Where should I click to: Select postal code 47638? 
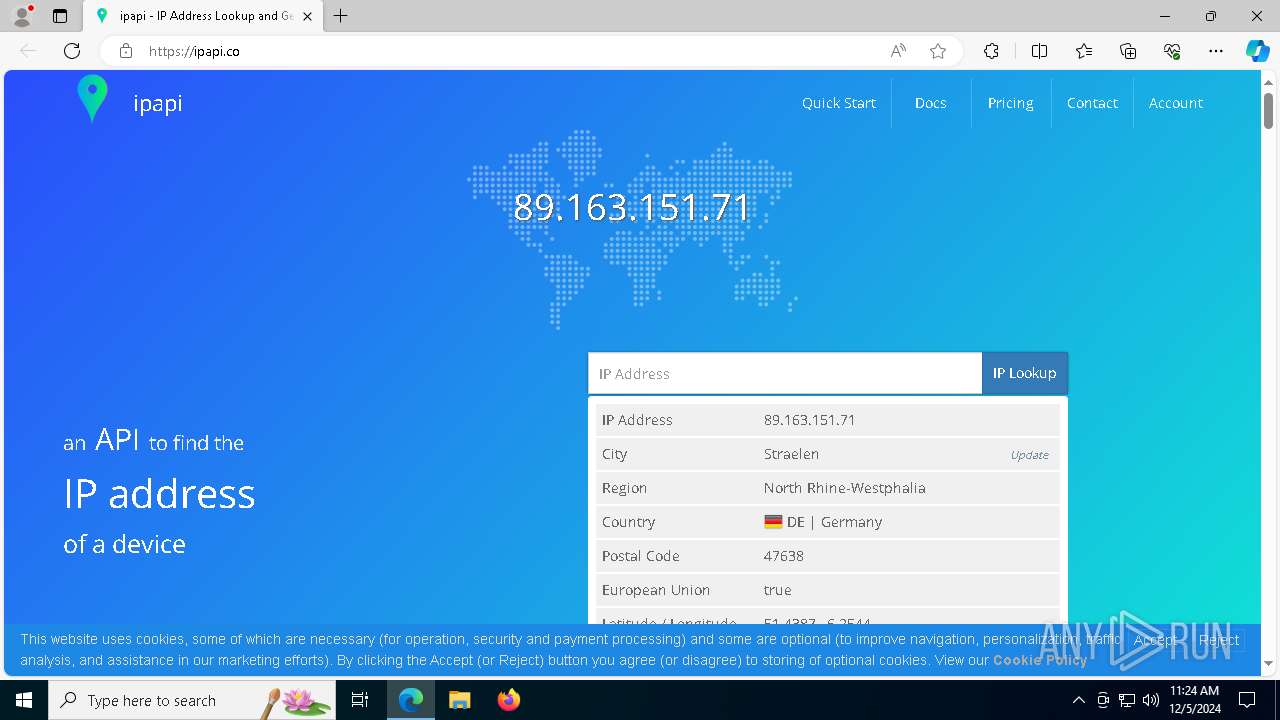[x=784, y=556]
